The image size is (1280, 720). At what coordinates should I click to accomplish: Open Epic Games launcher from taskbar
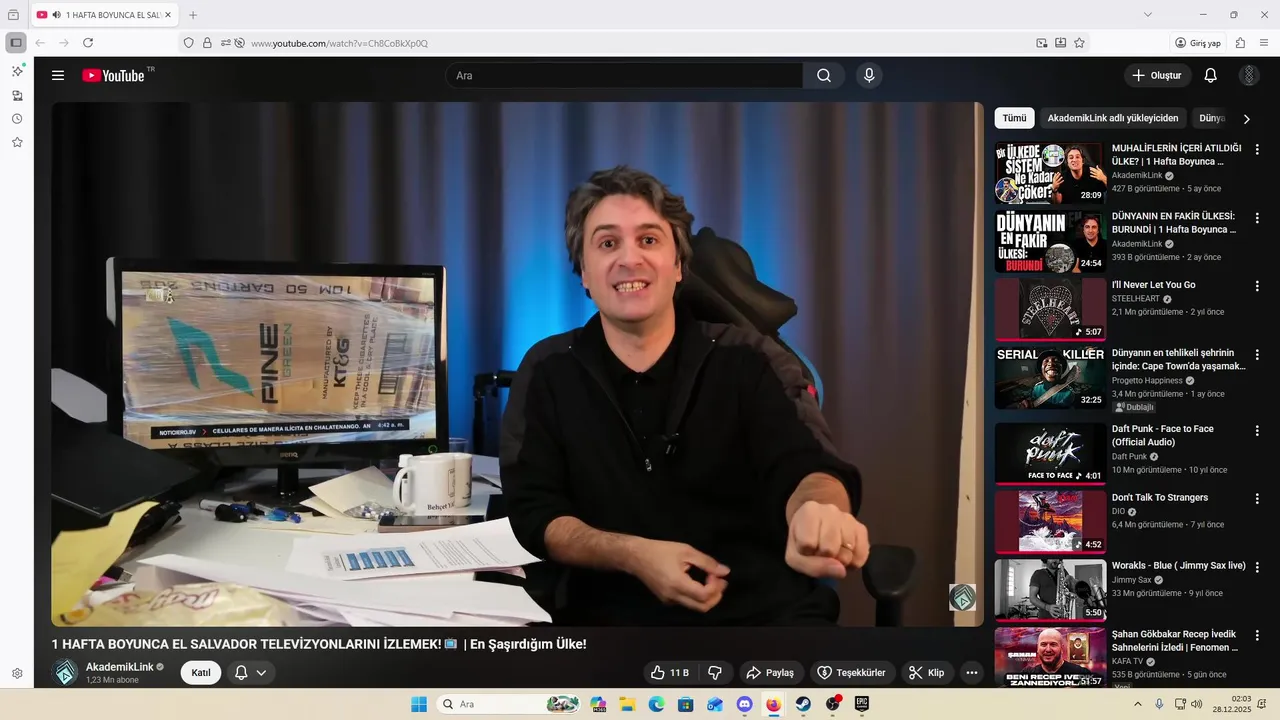coord(861,704)
